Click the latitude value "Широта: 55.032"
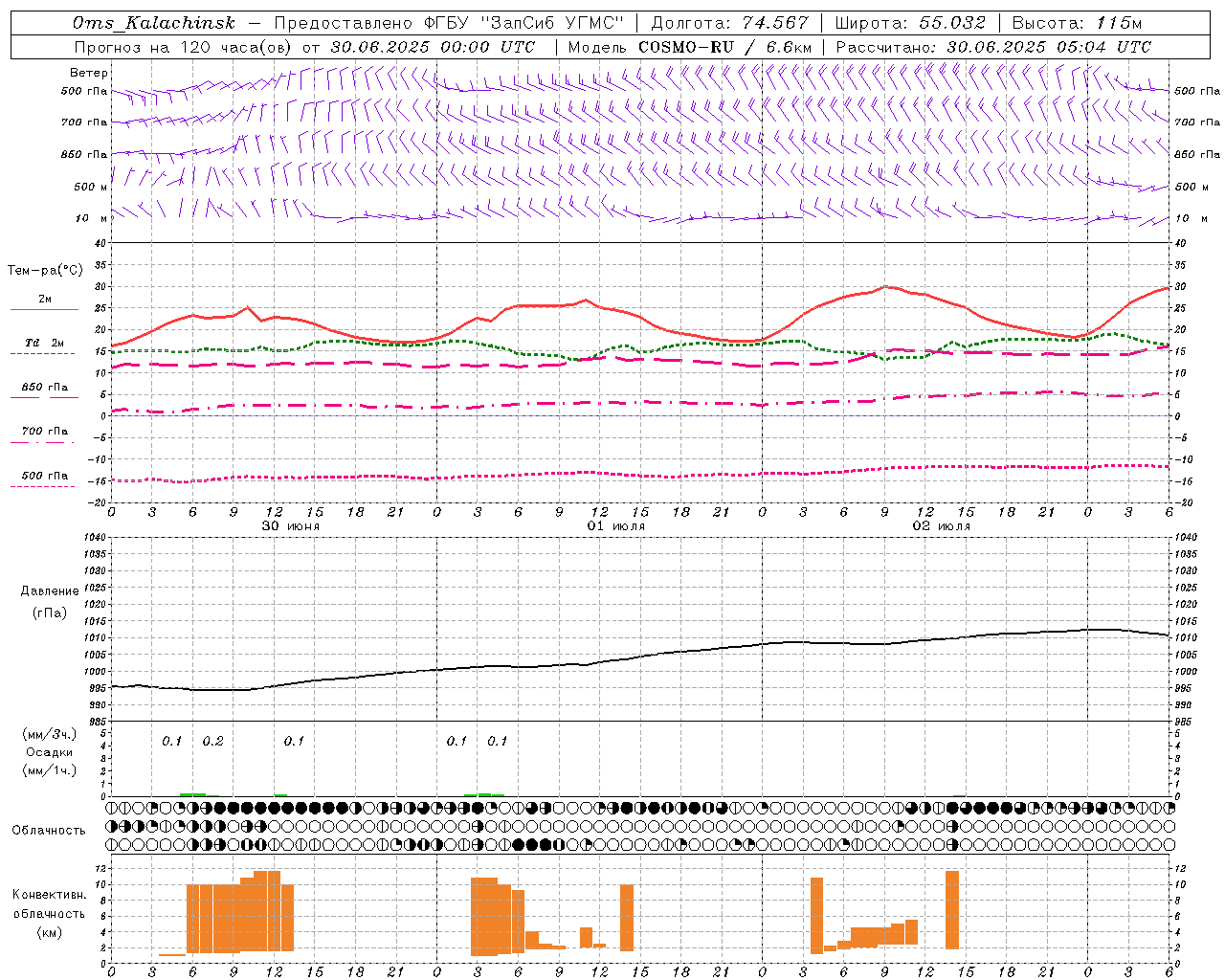Image resolution: width=1225 pixels, height=980 pixels. (x=910, y=23)
